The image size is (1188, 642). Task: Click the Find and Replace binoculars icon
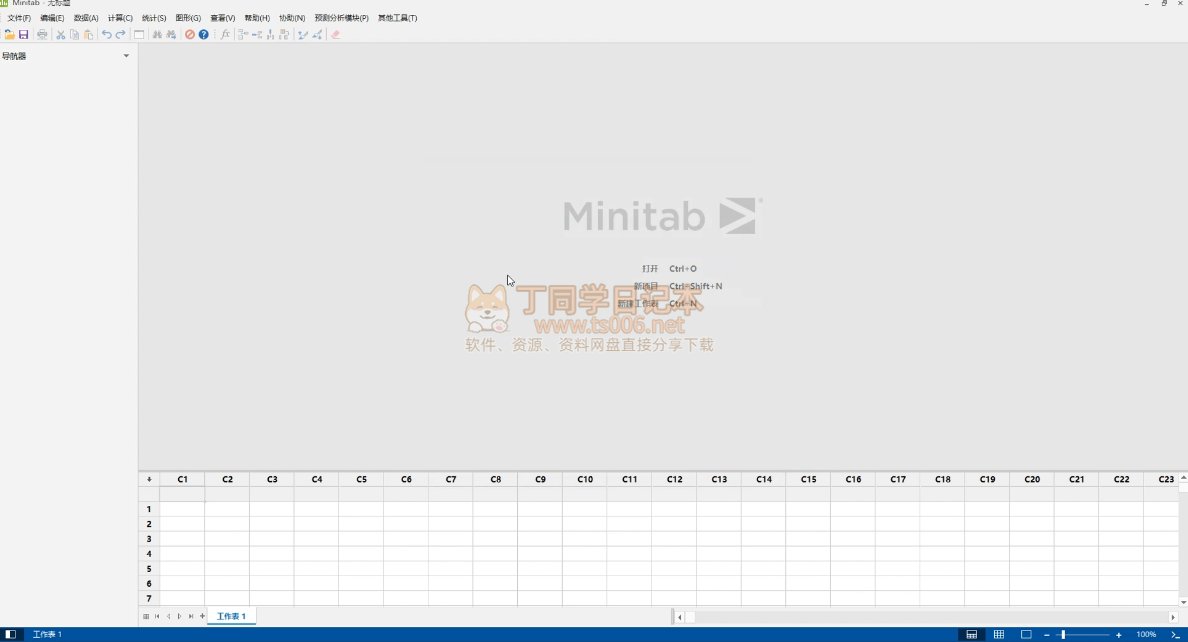pyautogui.click(x=171, y=35)
